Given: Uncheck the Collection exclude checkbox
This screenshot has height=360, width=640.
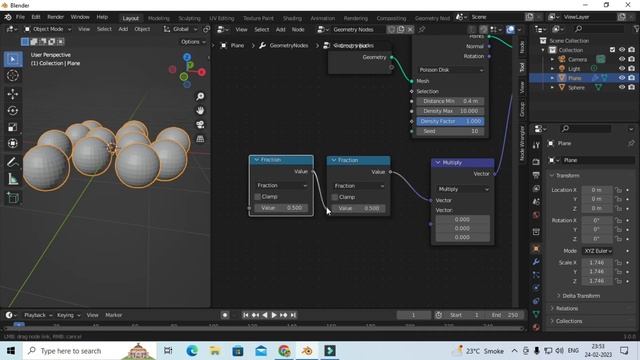Looking at the screenshot, I should pos(612,50).
